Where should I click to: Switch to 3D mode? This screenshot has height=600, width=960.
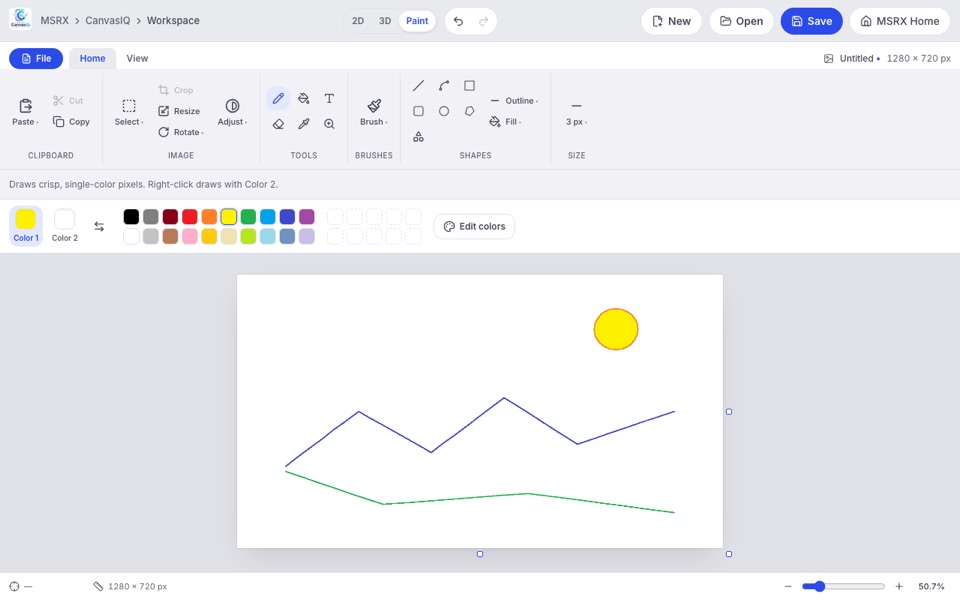(384, 21)
